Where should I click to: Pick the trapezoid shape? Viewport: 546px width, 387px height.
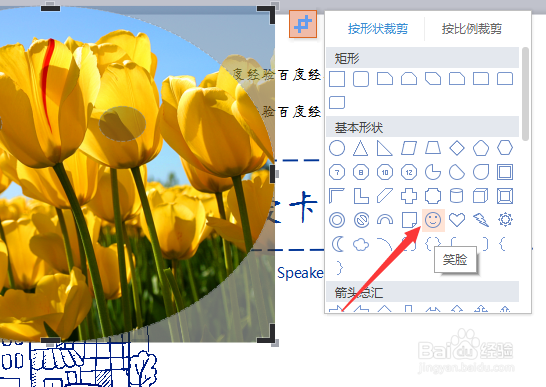point(433,148)
